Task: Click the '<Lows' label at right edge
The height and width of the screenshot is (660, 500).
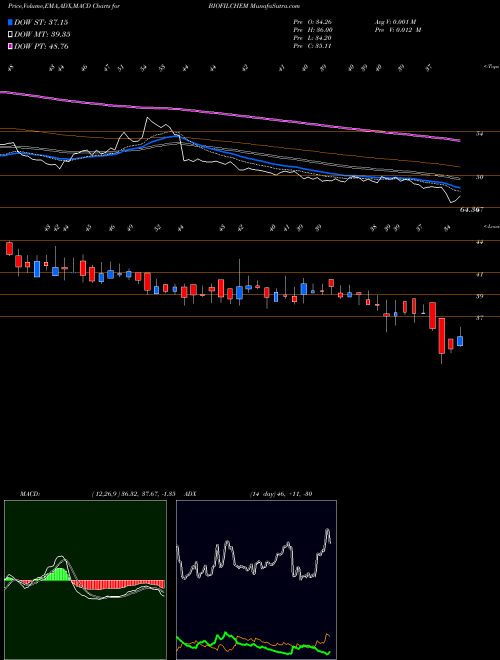Action: click(491, 226)
